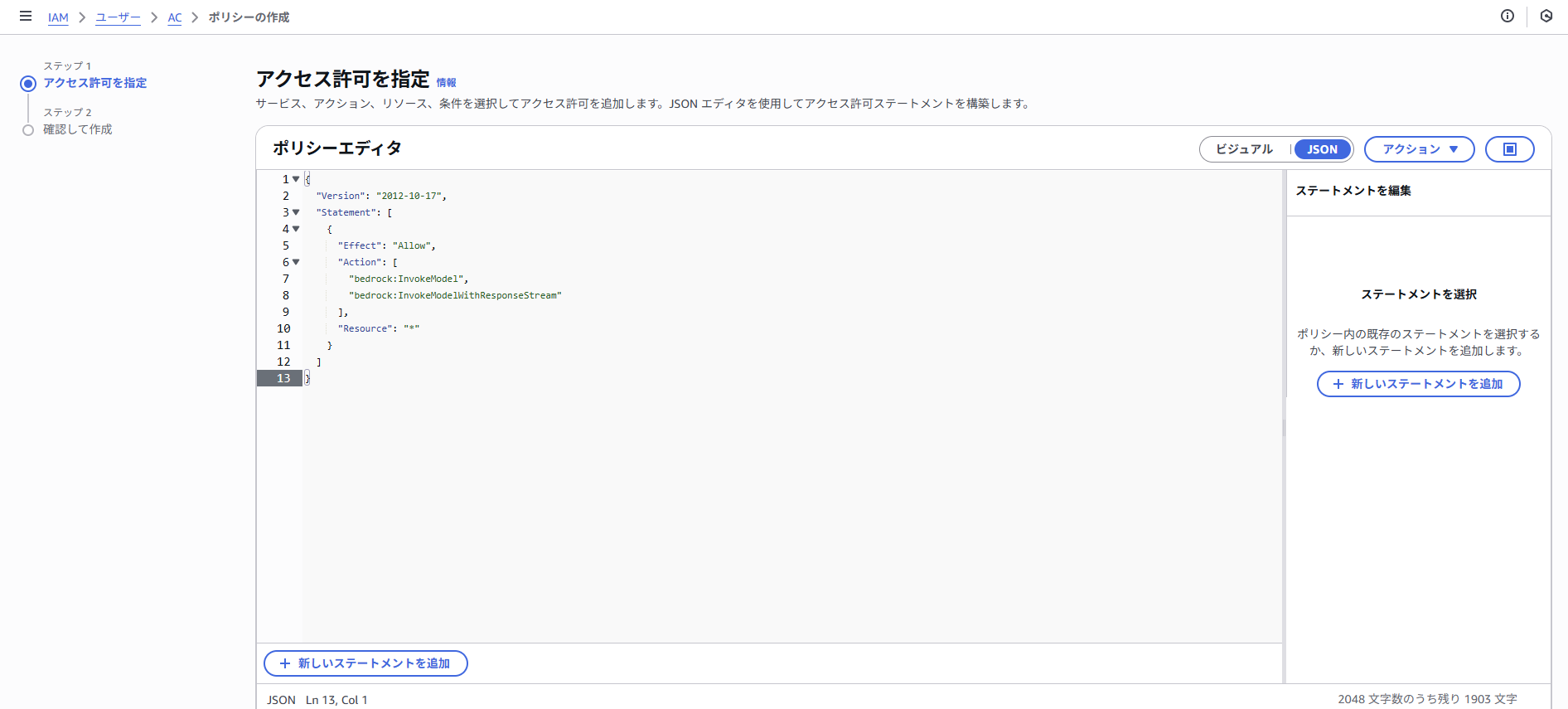Click the Ln 13, Col 1 status text
This screenshot has height=709, width=1568.
click(x=336, y=700)
